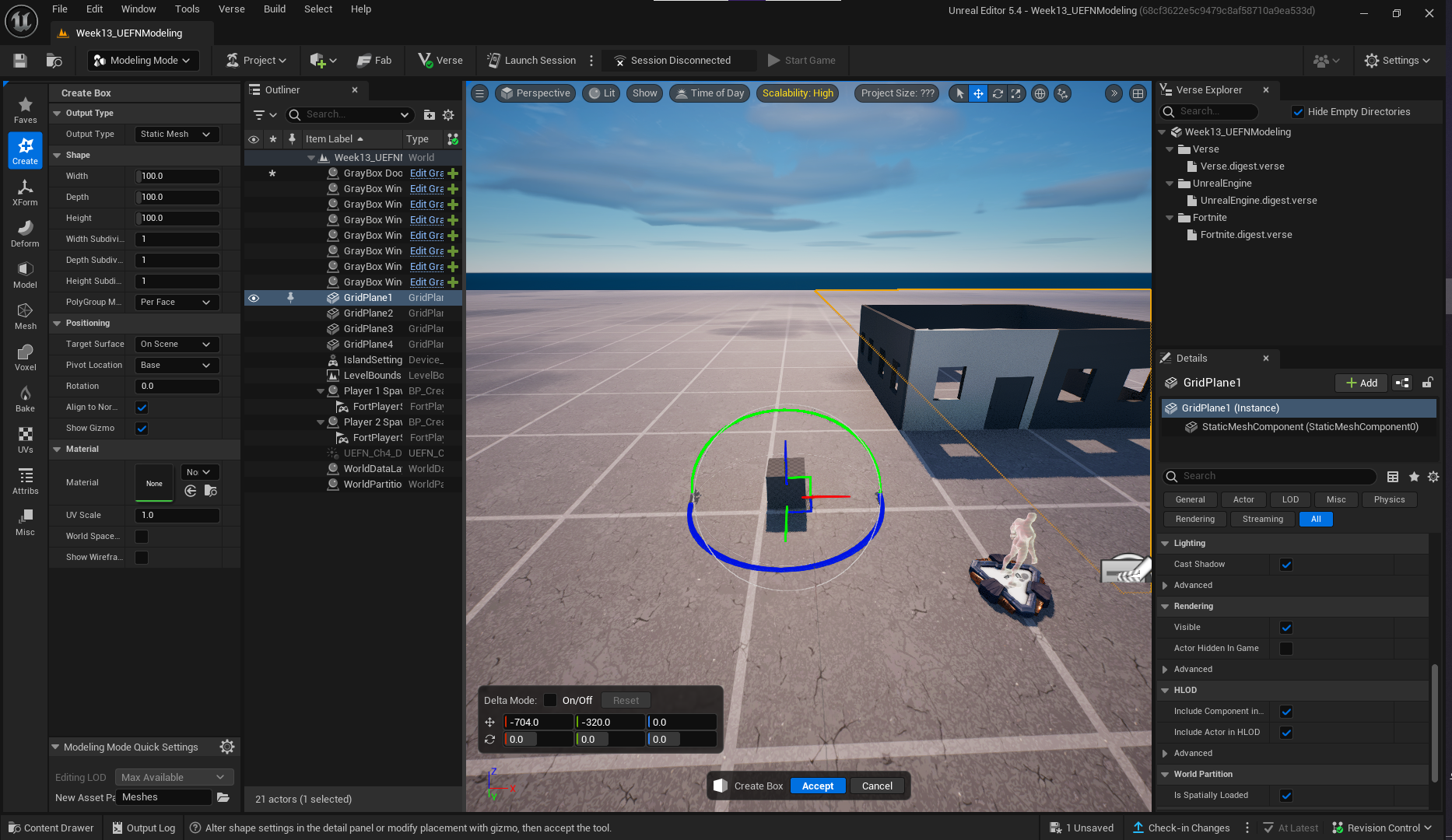This screenshot has width=1452, height=840.
Task: Open the Build menu
Action: click(275, 9)
